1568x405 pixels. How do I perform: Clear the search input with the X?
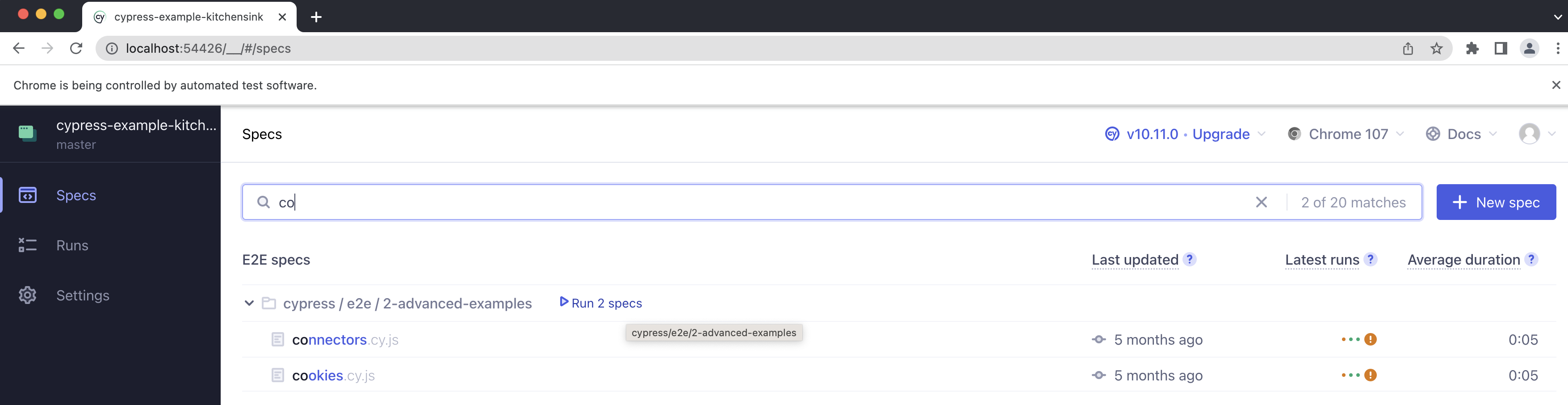[1261, 202]
